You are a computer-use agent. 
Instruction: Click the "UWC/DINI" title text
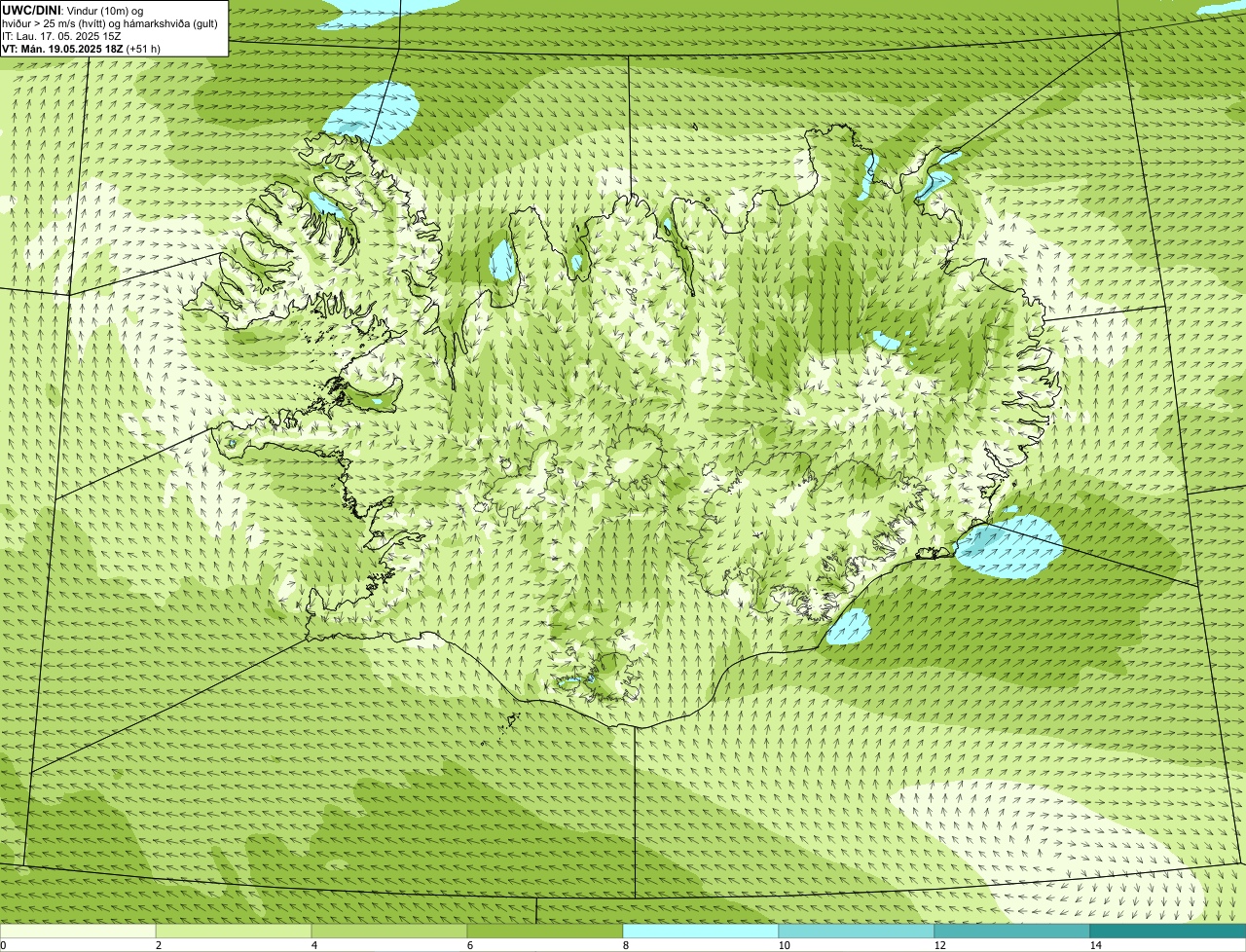(x=32, y=10)
